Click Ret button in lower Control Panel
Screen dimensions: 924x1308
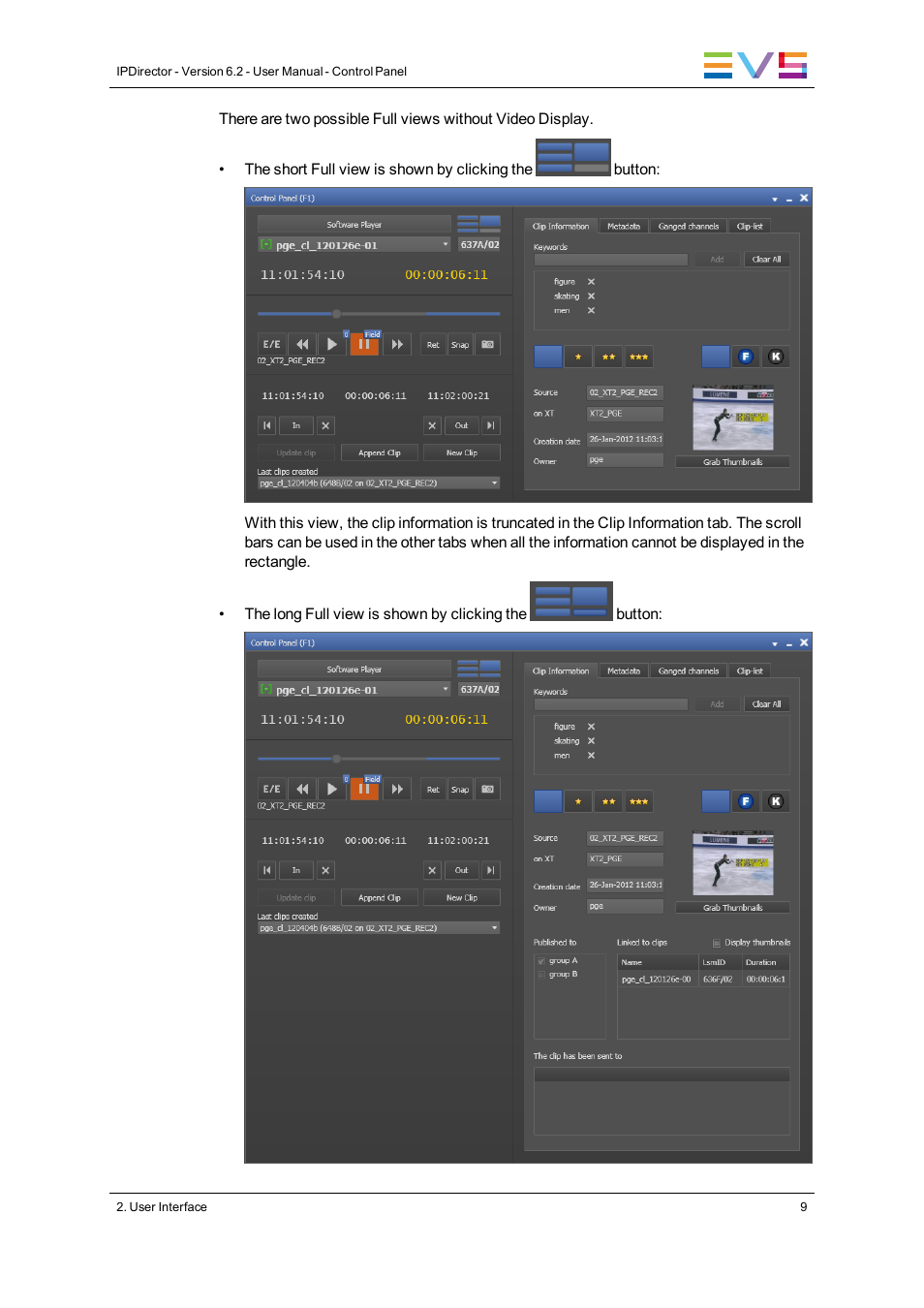coord(433,789)
